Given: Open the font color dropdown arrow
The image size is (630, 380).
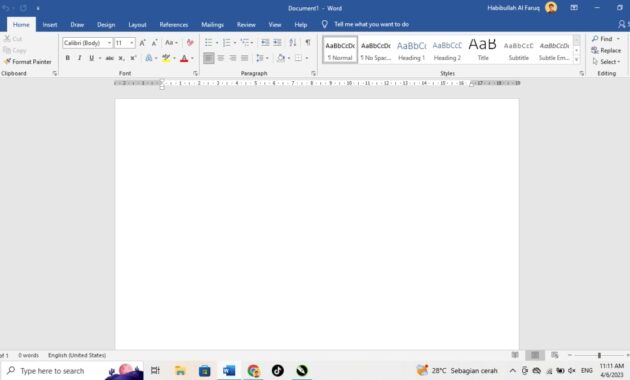Looking at the screenshot, I should pyautogui.click(x=192, y=59).
